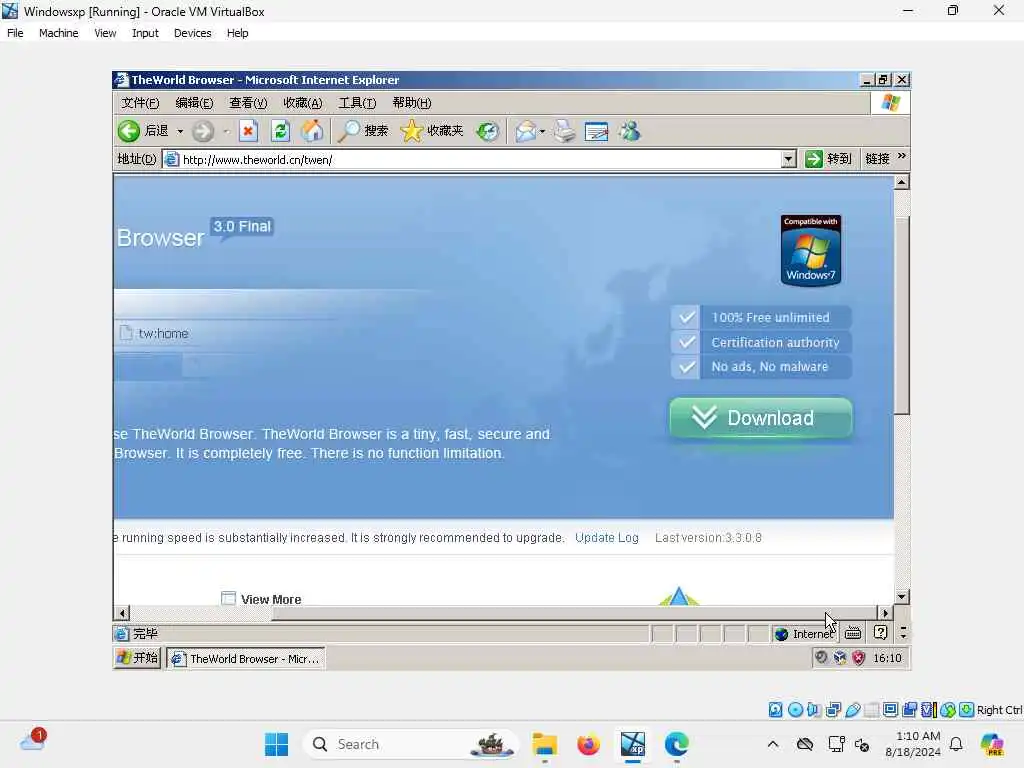Viewport: 1024px width, 768px height.
Task: Open the Mail button dropdown arrow
Action: (x=542, y=132)
